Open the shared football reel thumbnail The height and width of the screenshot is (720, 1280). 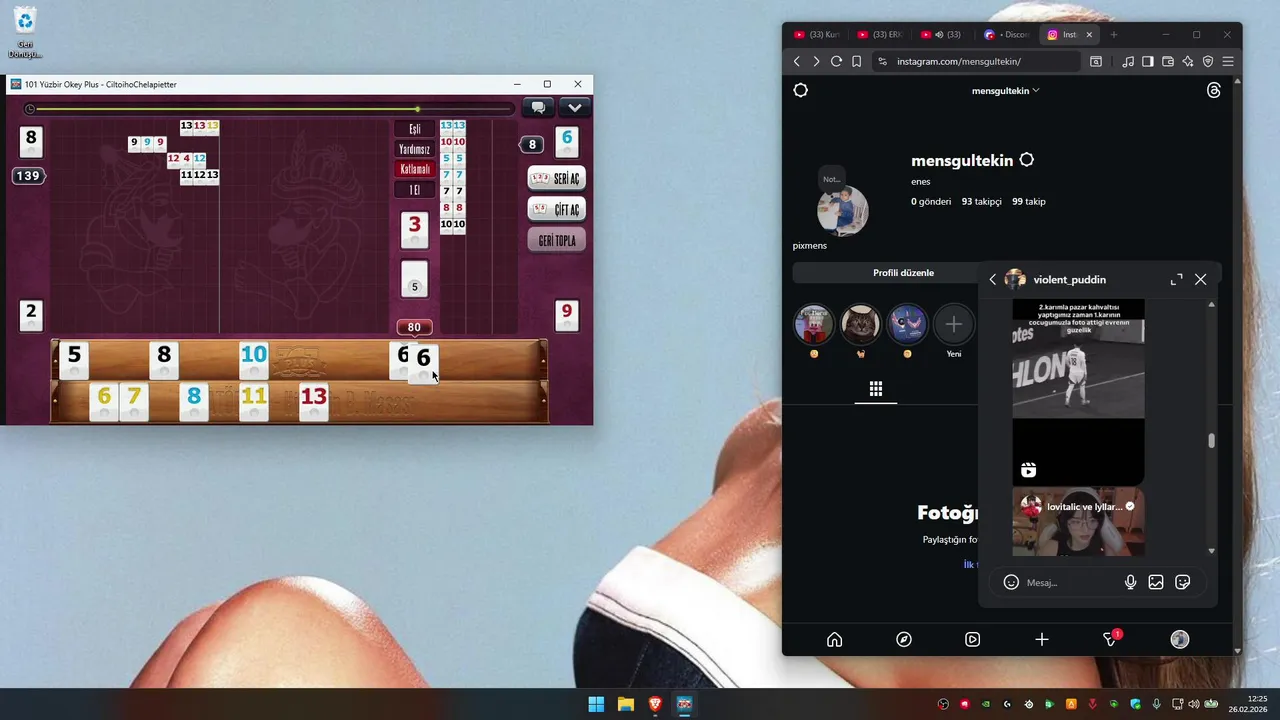(x=1078, y=393)
